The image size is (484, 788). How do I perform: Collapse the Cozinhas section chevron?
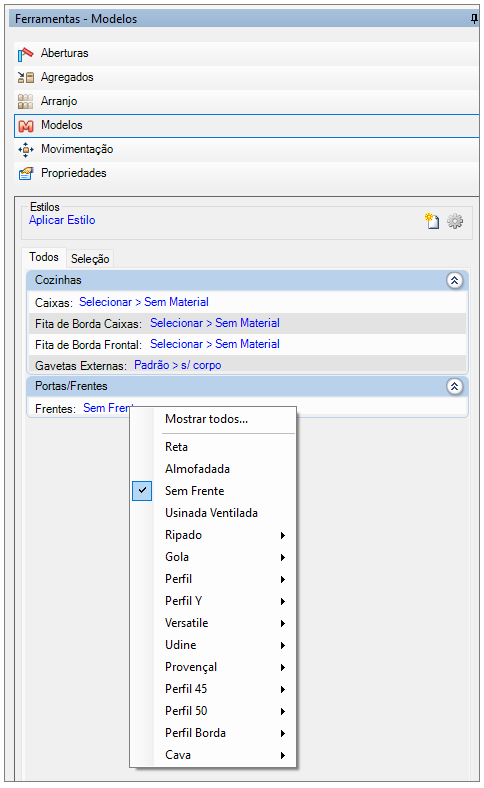[x=454, y=280]
